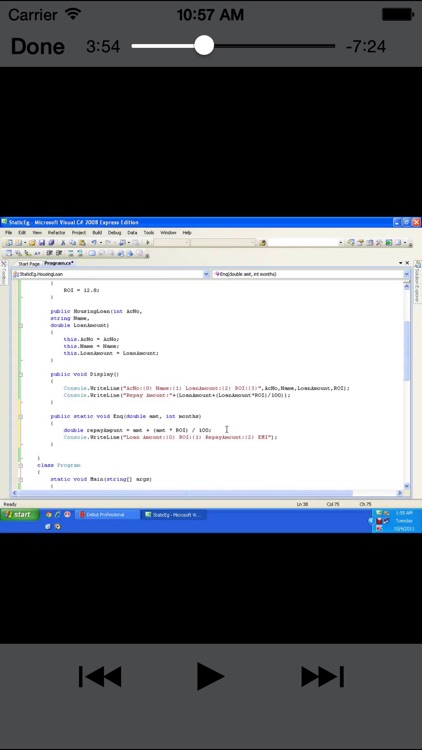Open the Debug menu in the Visual C# window
Screen dimensions: 422x750
[114, 232]
